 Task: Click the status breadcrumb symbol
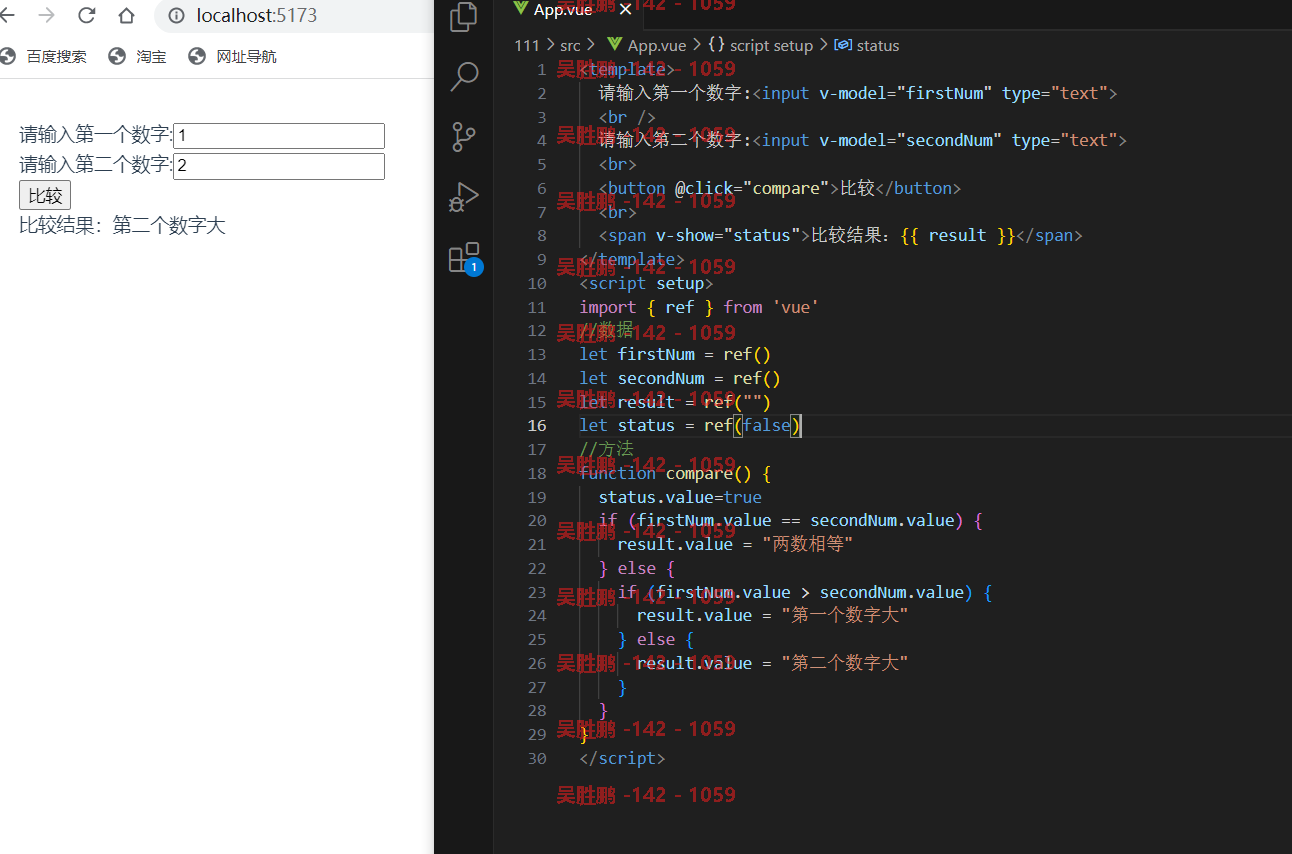[x=867, y=46]
